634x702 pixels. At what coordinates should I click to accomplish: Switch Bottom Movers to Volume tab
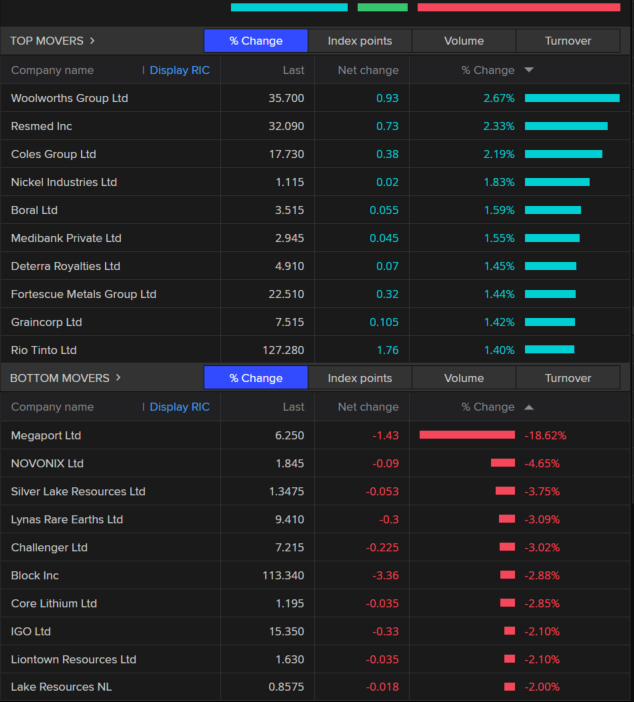[464, 378]
